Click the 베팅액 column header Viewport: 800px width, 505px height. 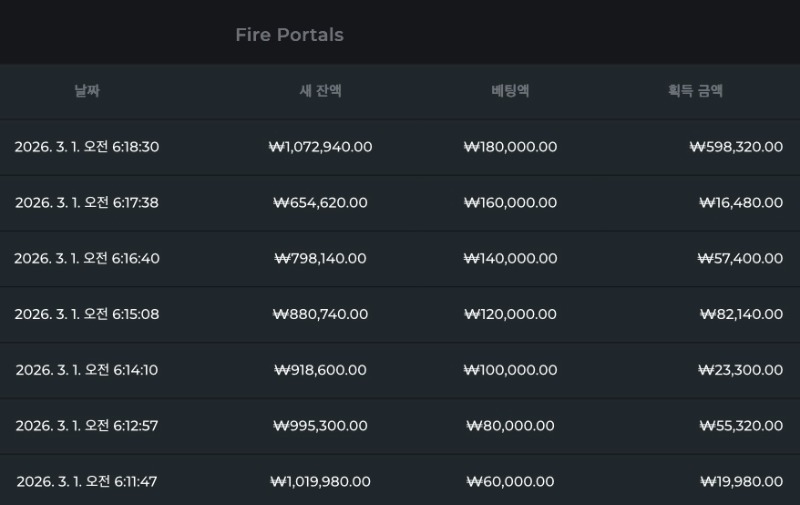tap(510, 91)
